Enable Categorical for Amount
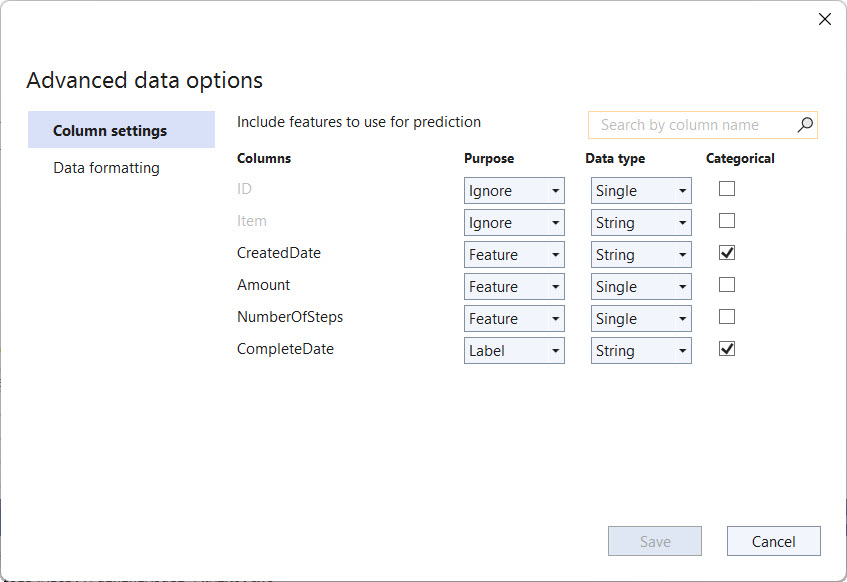Screen dimensions: 847x582 click(x=727, y=285)
